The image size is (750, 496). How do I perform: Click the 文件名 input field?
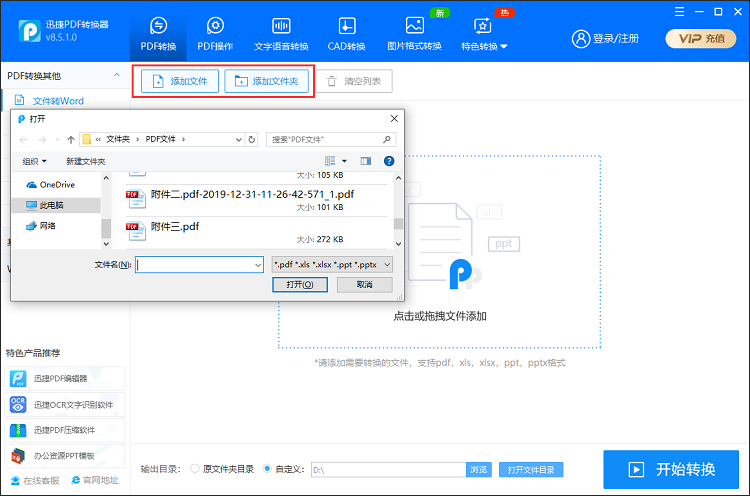(198, 265)
